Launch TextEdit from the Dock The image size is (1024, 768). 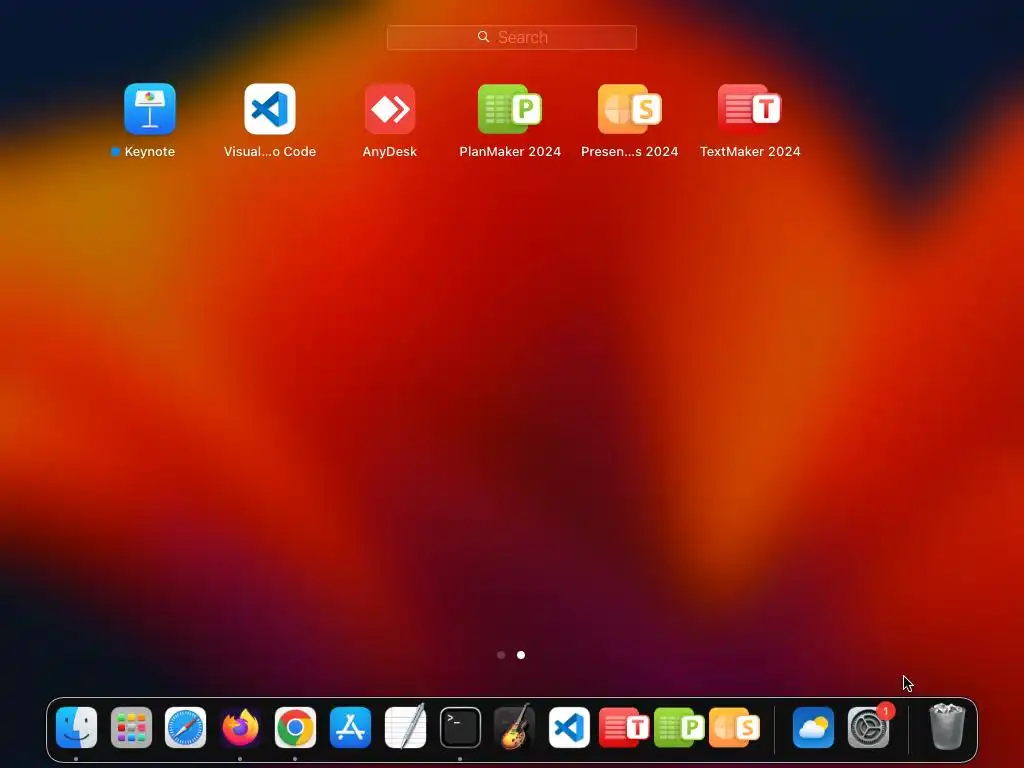coord(405,727)
